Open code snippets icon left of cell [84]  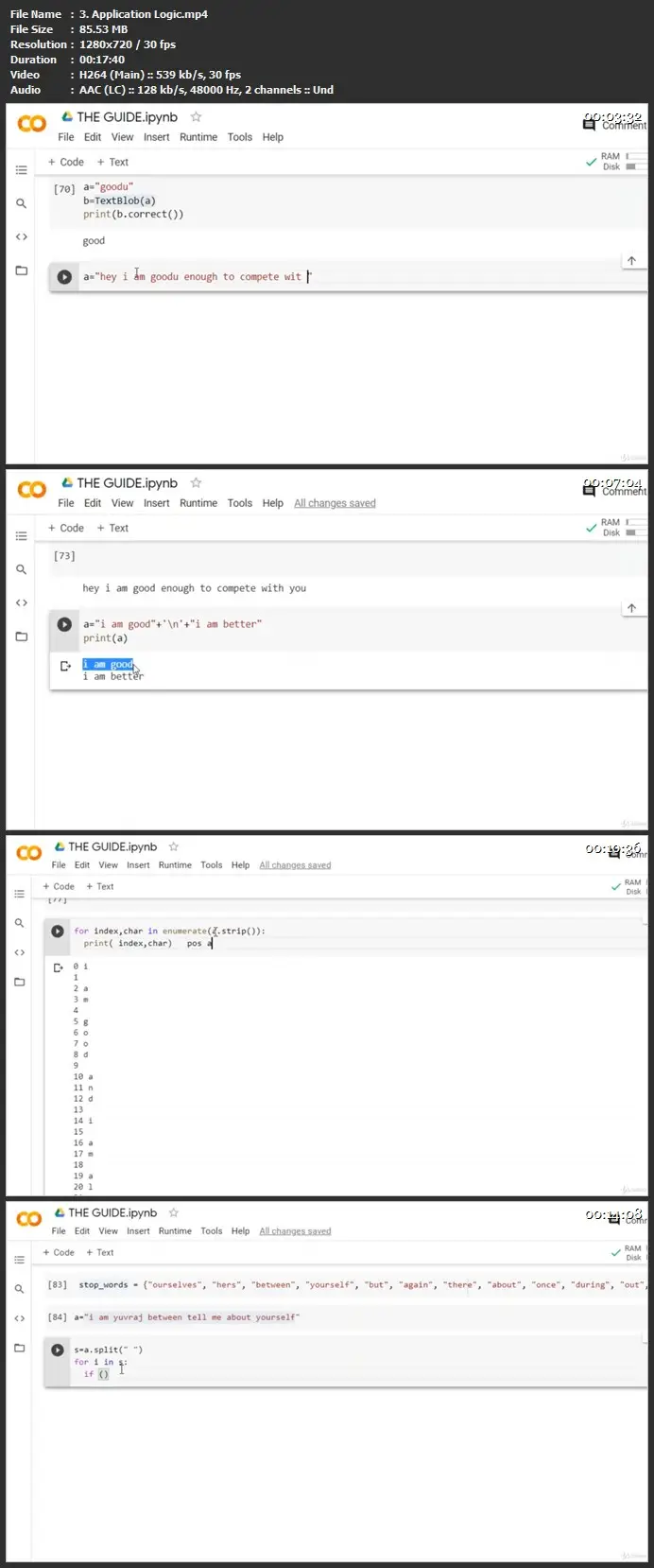(20, 1318)
